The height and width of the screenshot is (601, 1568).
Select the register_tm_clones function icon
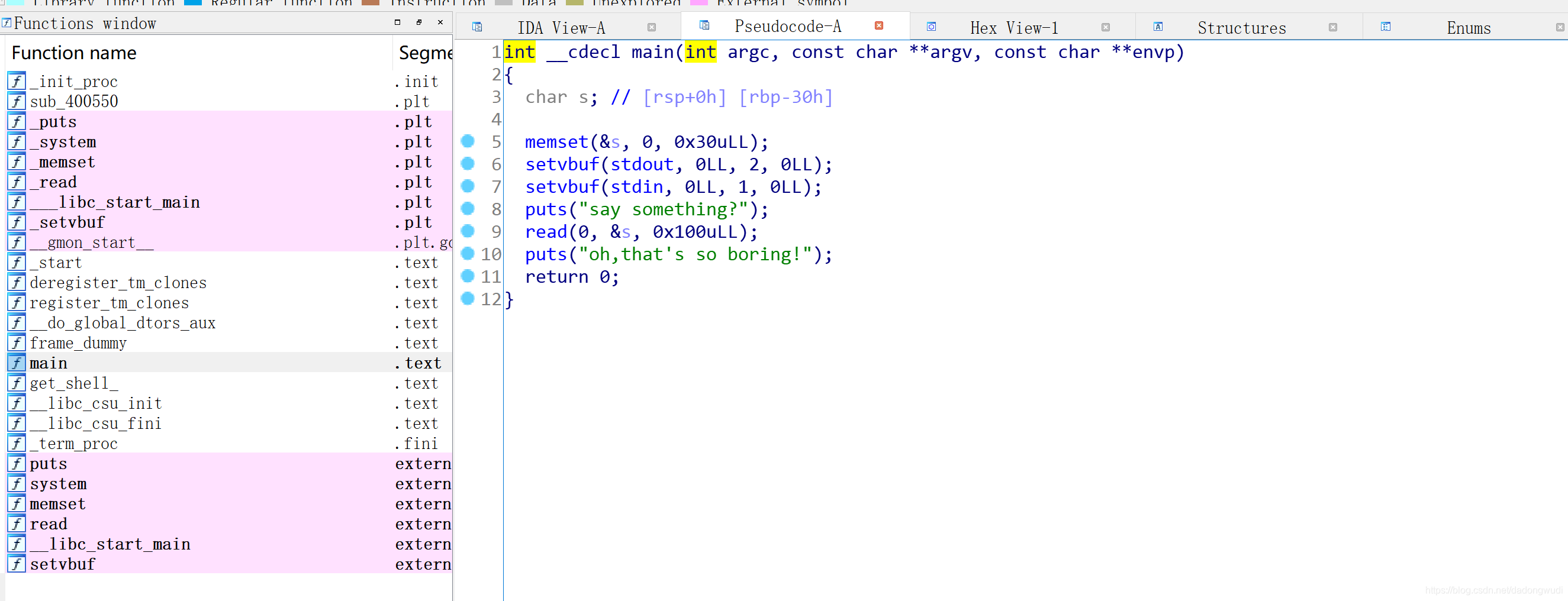17,302
